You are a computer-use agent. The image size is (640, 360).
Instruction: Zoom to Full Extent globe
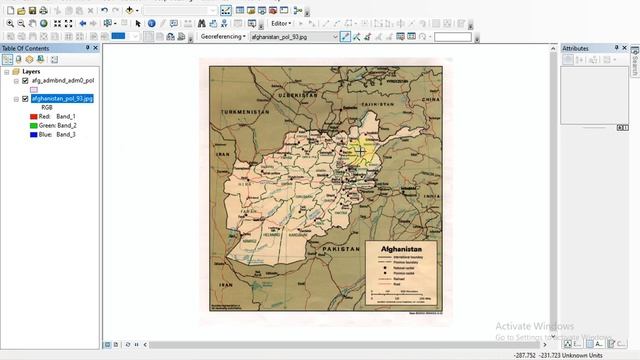pos(44,24)
